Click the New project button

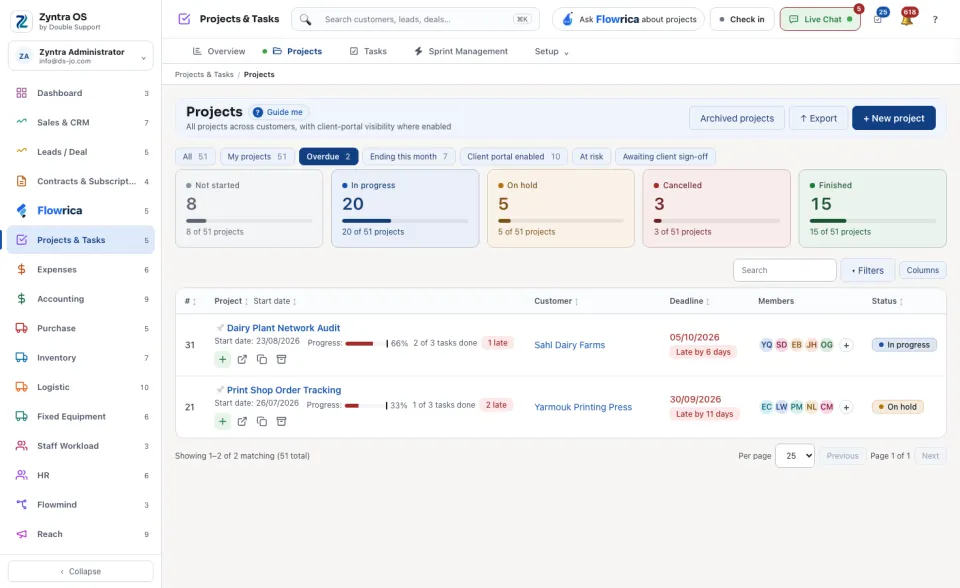[x=893, y=118]
